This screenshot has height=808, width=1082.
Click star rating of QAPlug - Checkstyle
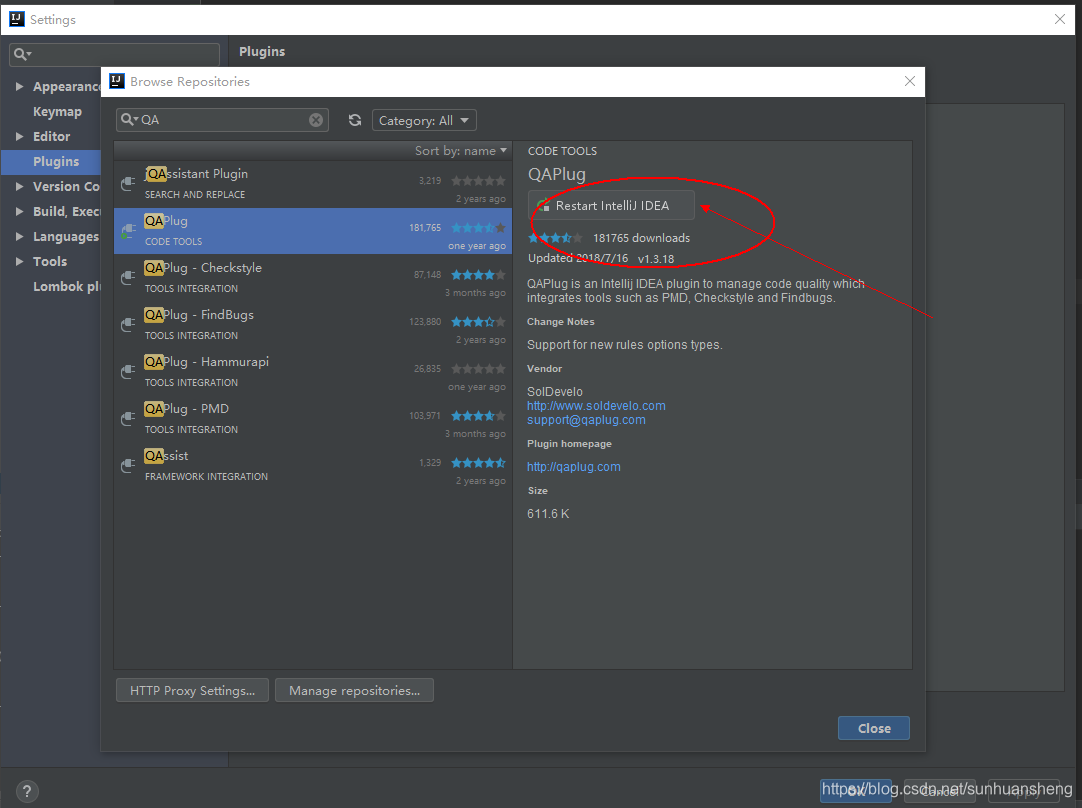point(478,275)
